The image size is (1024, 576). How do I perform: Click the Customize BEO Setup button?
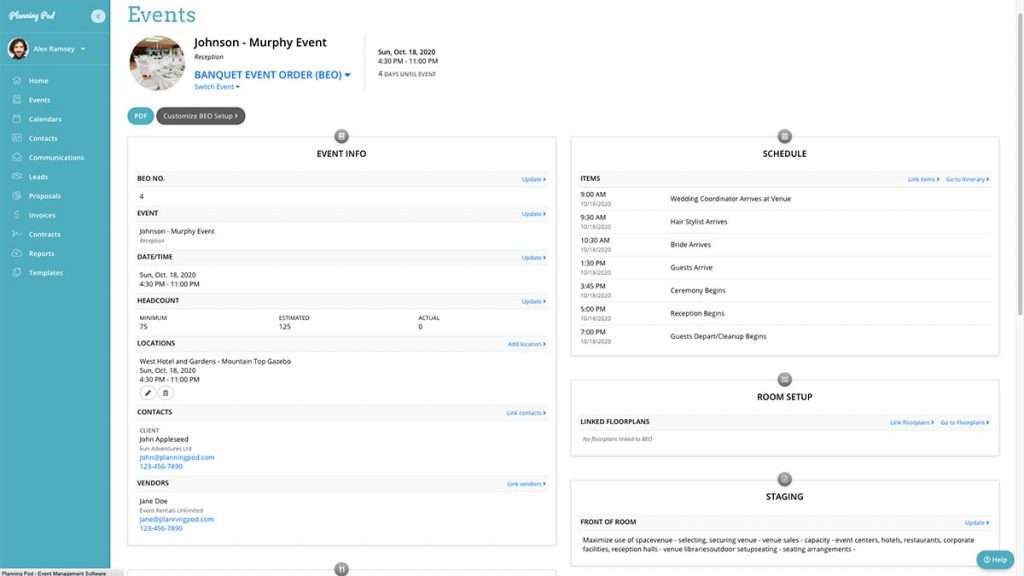pos(200,116)
